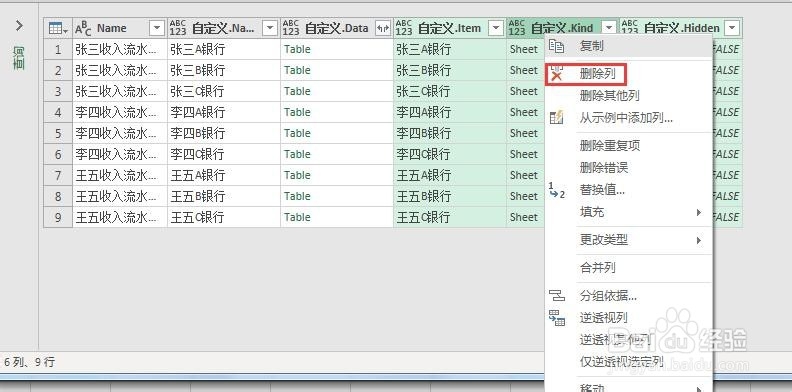This screenshot has width=792, height=392.
Task: Select the 自定义.Item column header
Action: click(449, 28)
